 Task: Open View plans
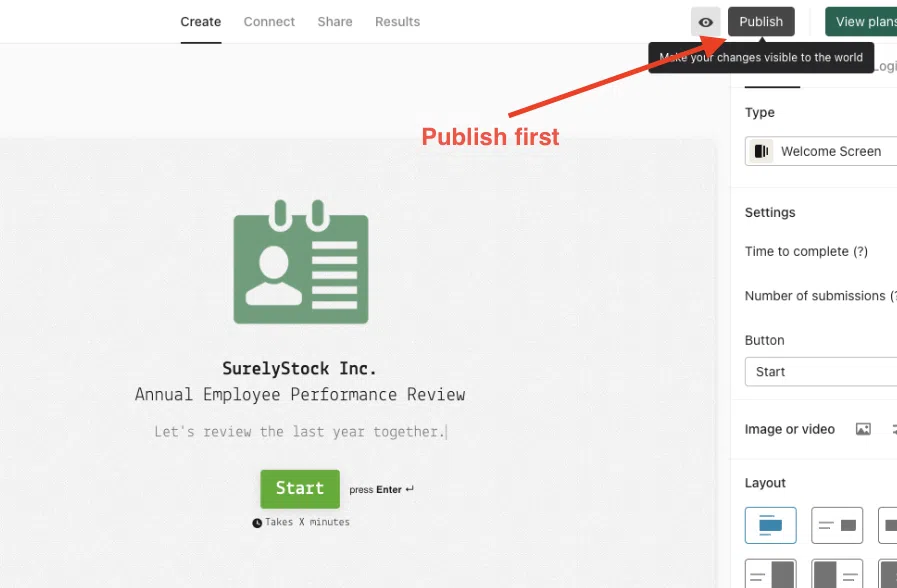point(862,22)
